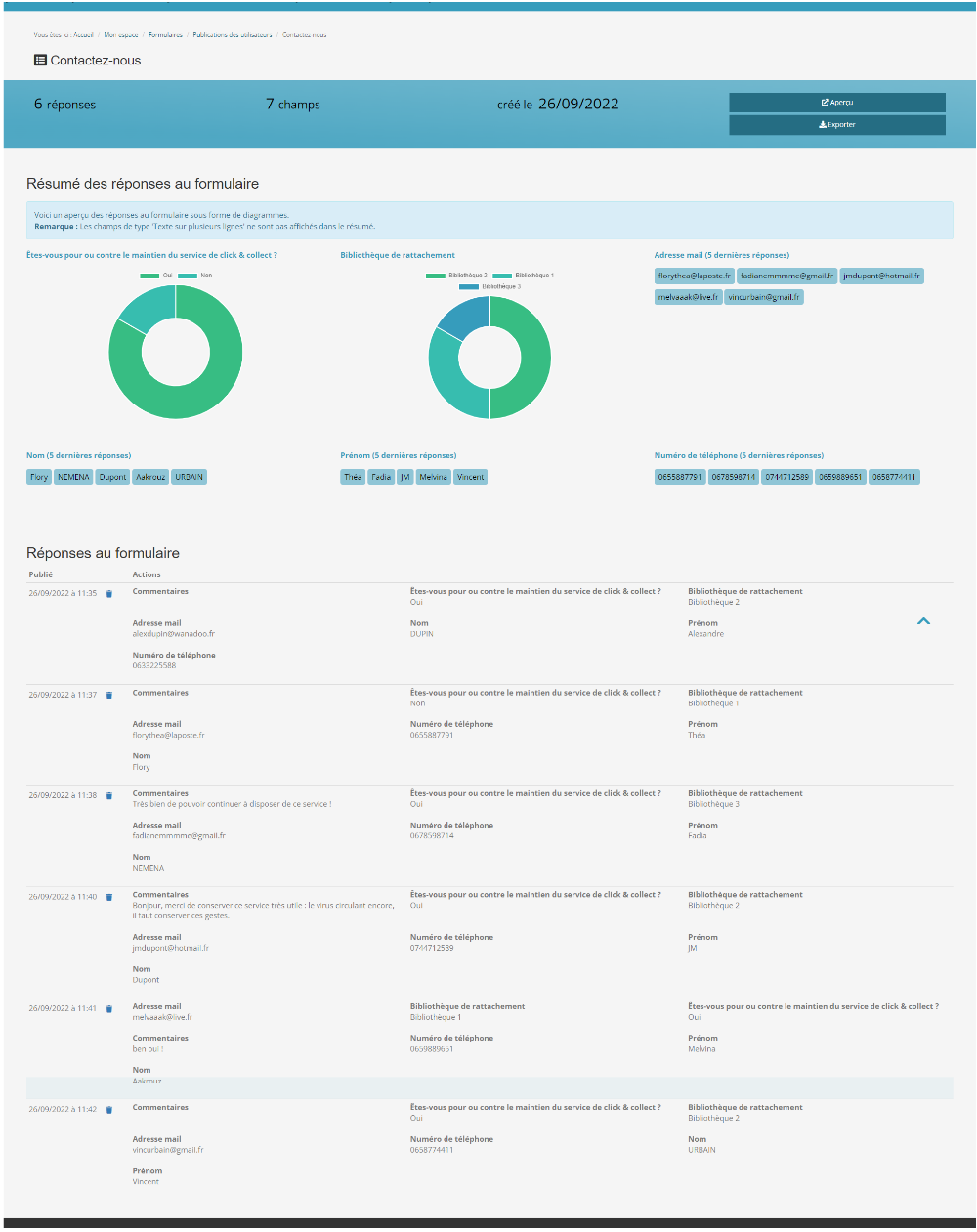
Task: Toggle 'Bibliothèque 3' legend entry
Action: click(x=490, y=287)
